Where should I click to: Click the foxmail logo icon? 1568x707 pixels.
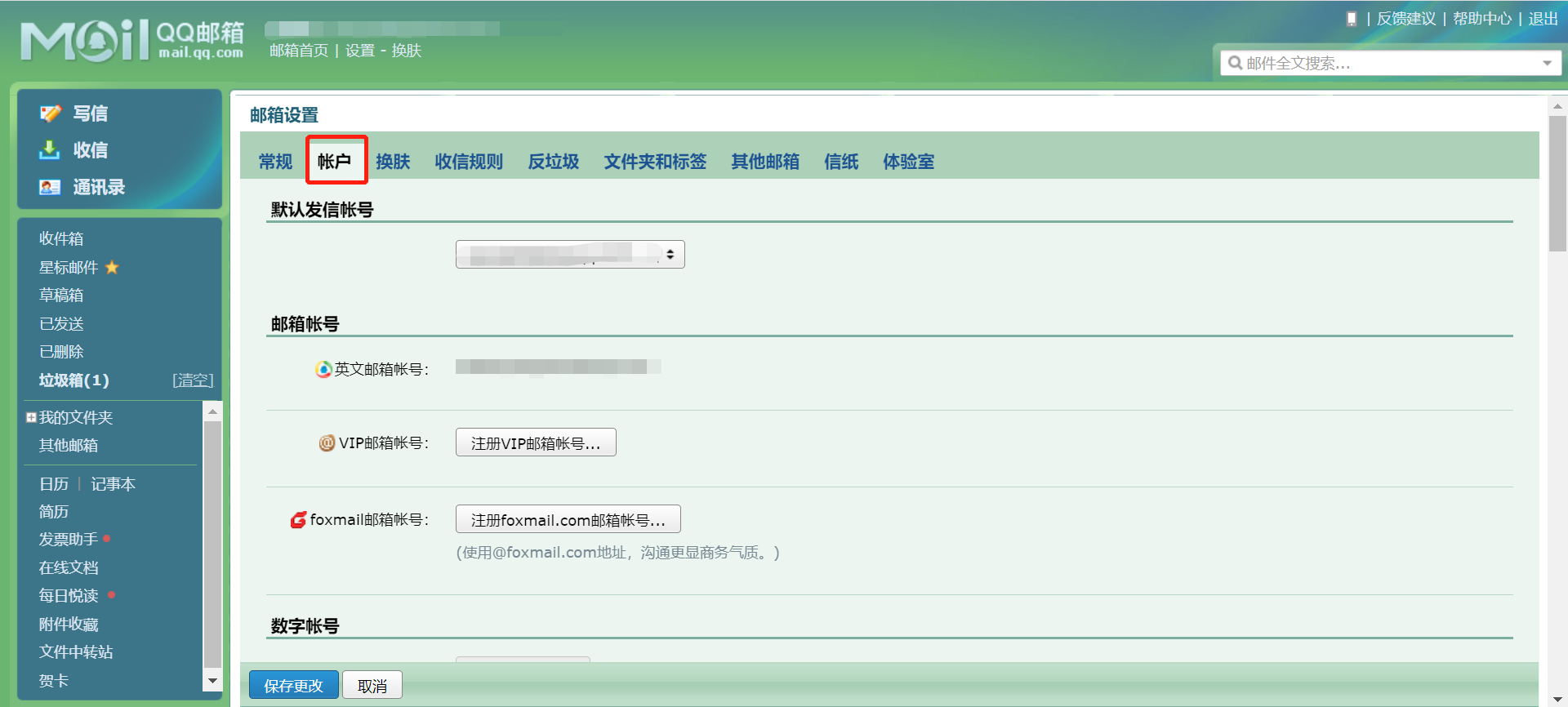pos(299,520)
